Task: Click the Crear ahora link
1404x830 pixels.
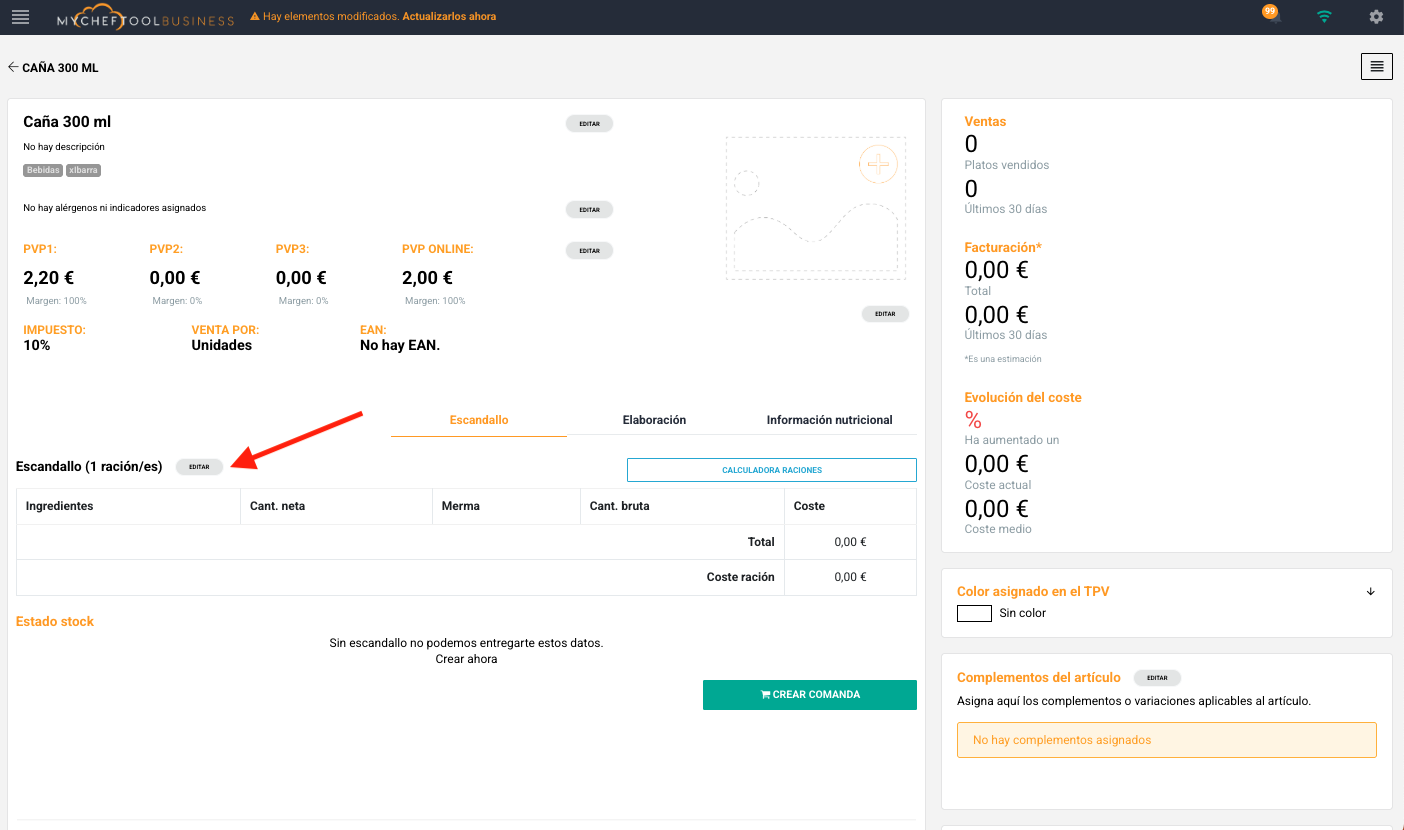Action: [x=466, y=659]
